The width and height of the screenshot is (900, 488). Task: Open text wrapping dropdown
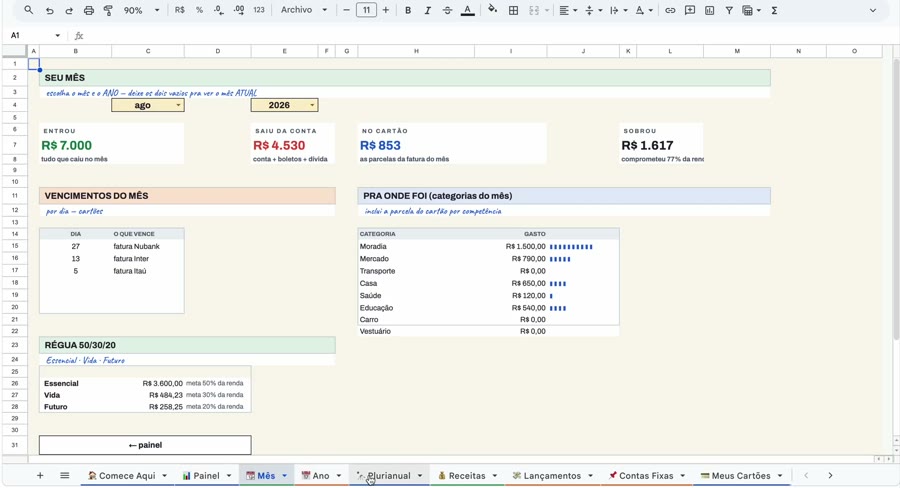pos(618,10)
